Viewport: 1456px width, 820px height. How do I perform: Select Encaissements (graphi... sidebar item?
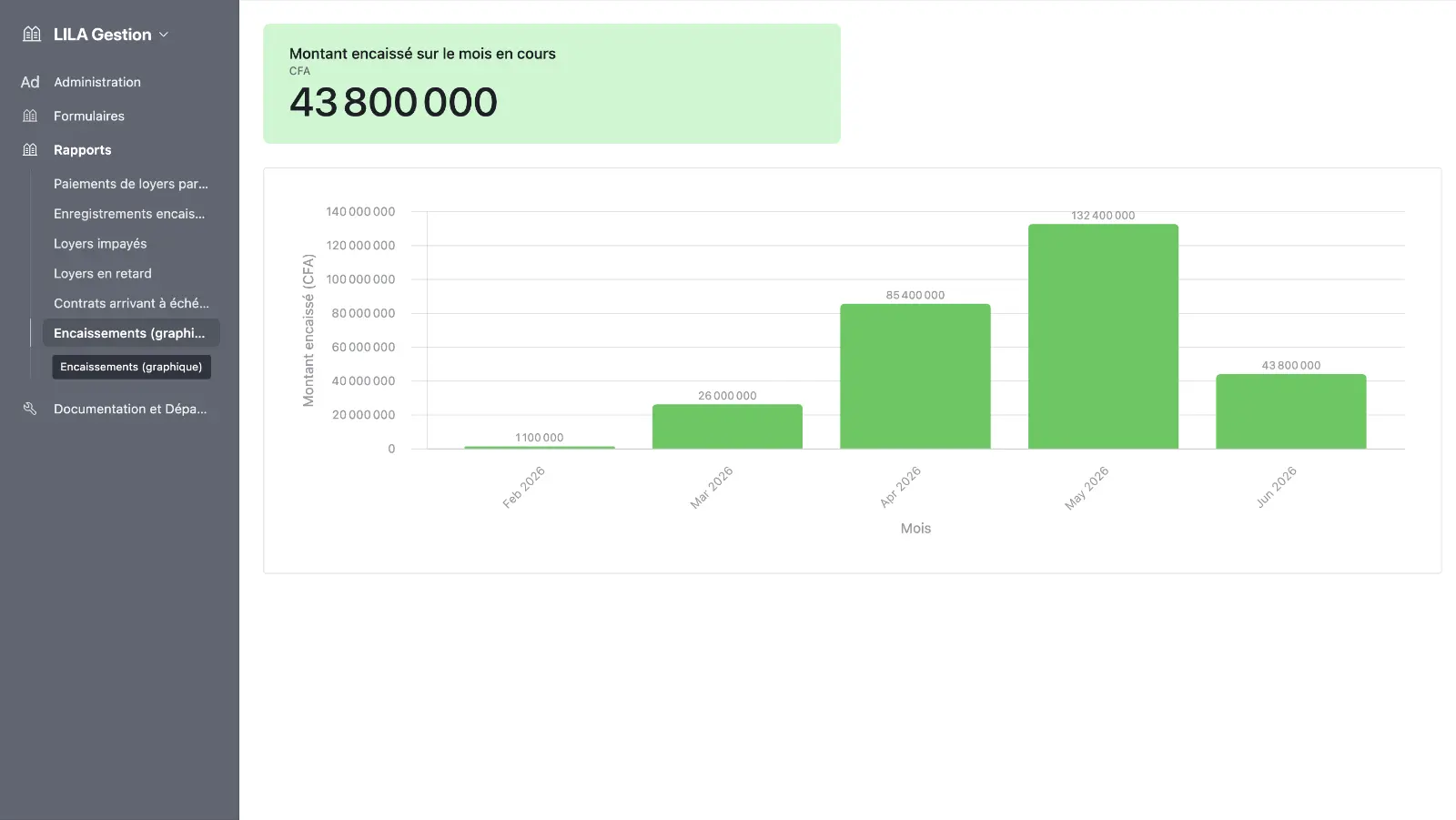131,333
